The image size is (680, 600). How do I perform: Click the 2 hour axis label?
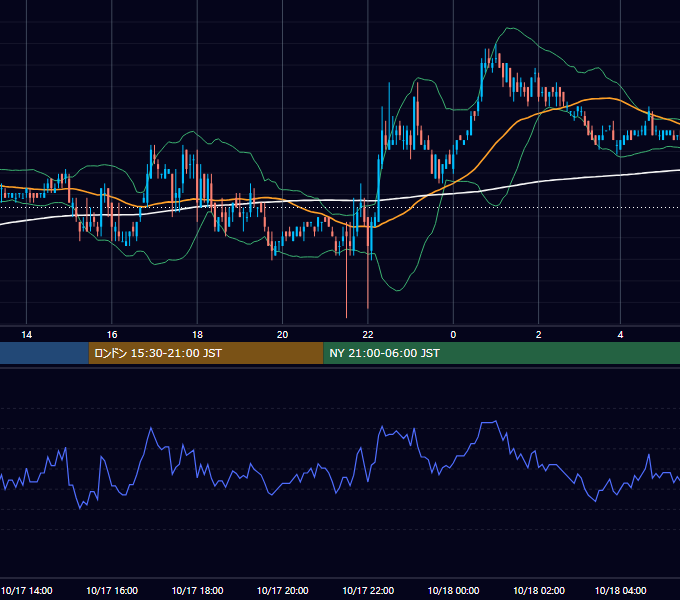[539, 335]
